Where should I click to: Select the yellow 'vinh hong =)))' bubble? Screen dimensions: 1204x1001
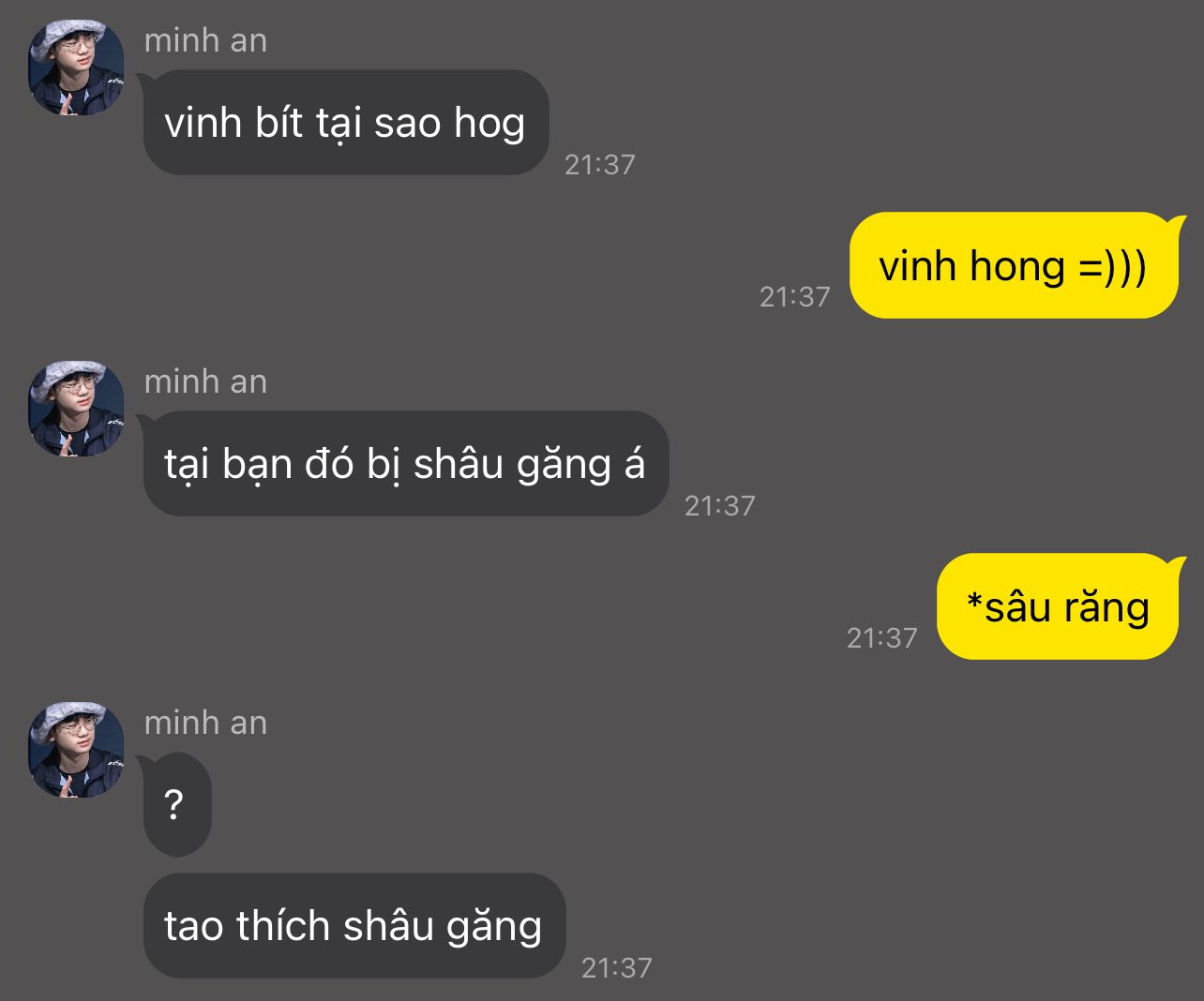pos(1014,265)
